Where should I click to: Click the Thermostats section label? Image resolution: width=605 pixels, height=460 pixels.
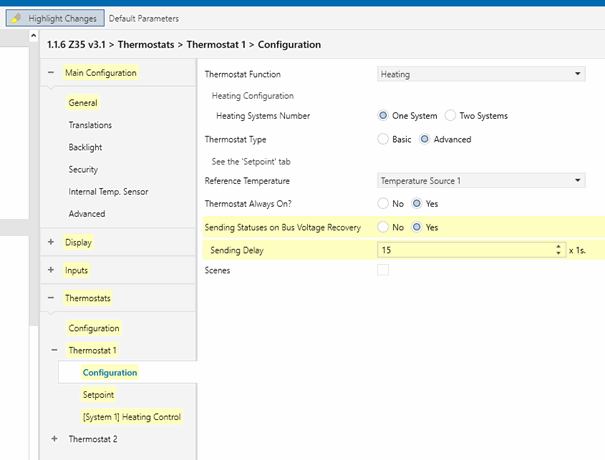point(88,298)
